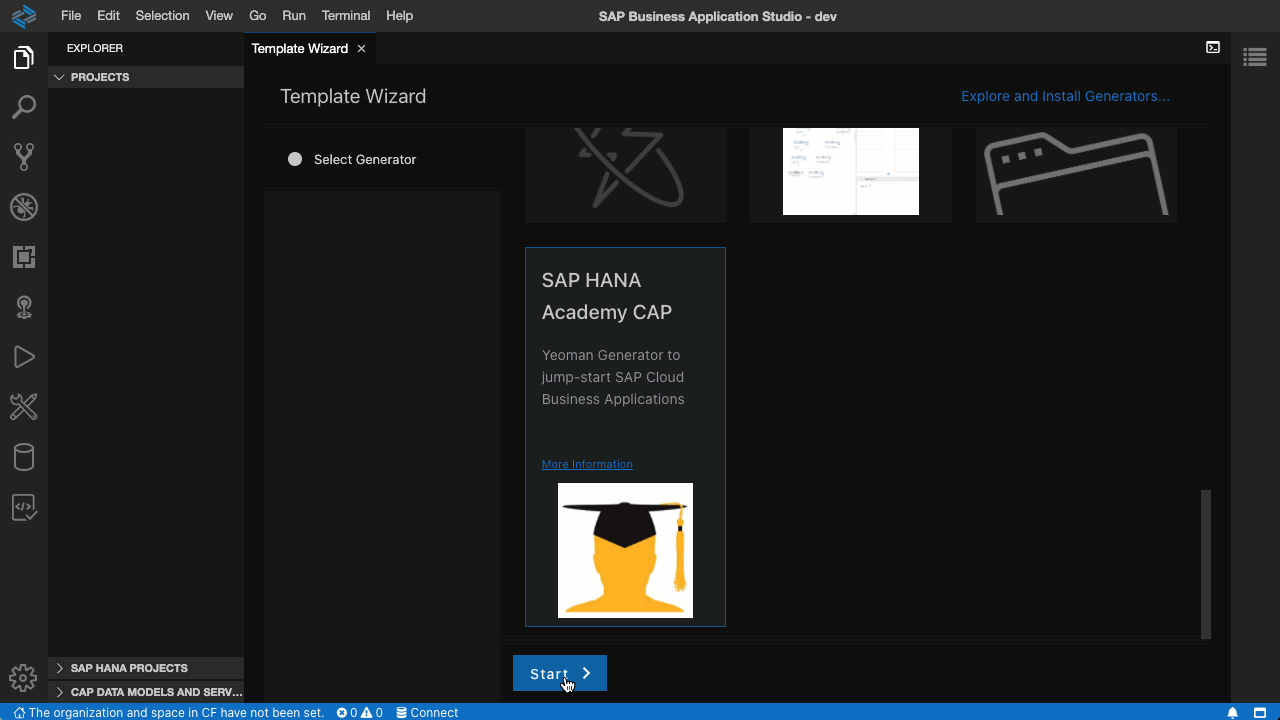Open the Cloud Foundry targets lightbulb icon
This screenshot has height=720, width=1280.
[24, 307]
